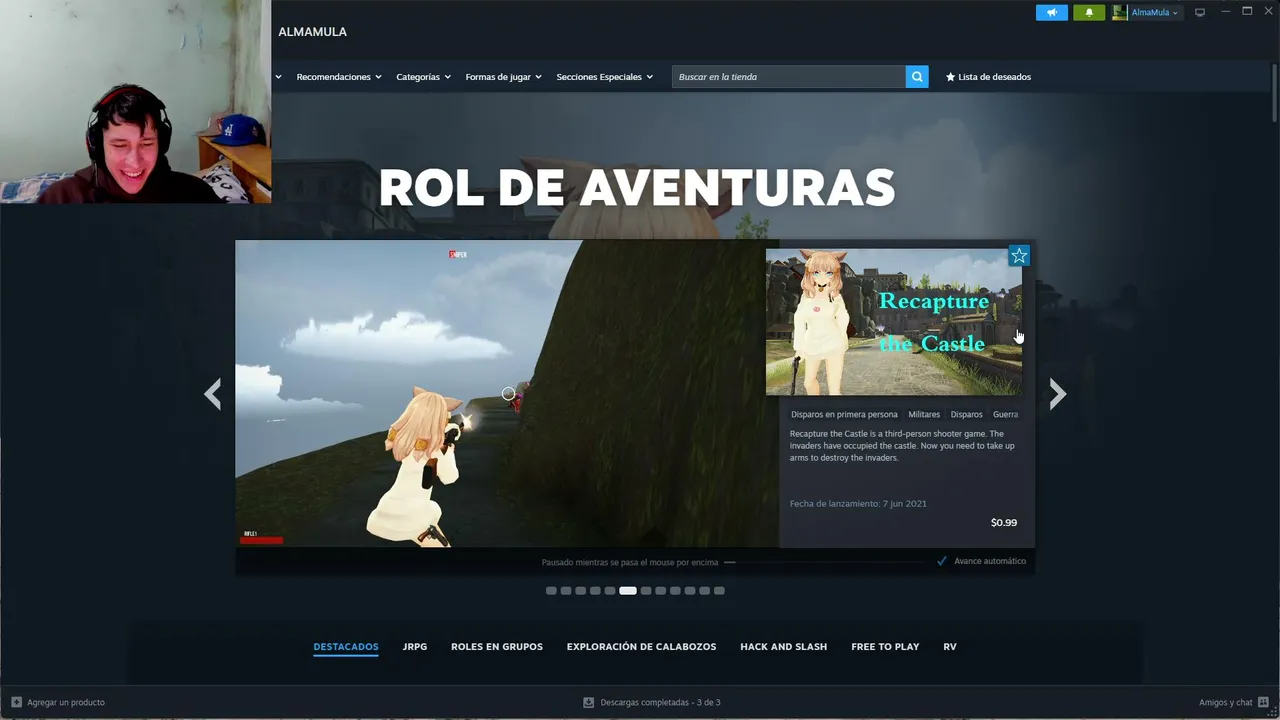
Task: Click the $0.99 price
Action: pyautogui.click(x=1004, y=522)
